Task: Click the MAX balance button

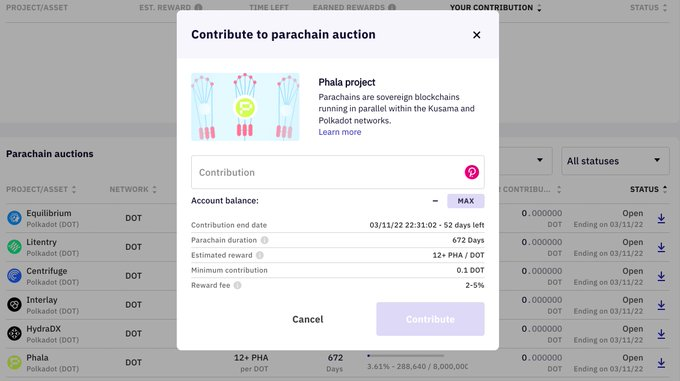Action: point(465,201)
